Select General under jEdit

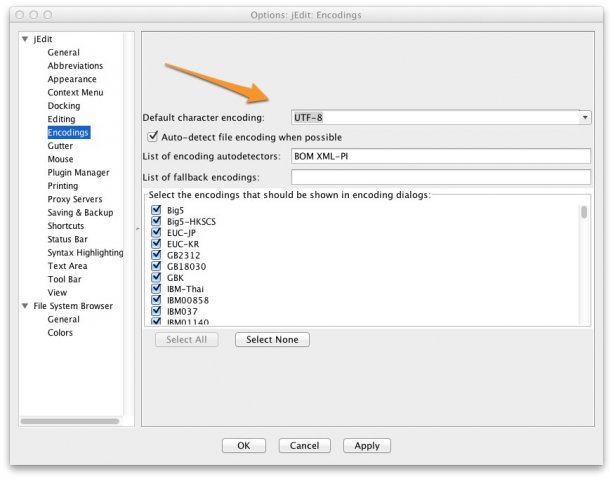63,52
